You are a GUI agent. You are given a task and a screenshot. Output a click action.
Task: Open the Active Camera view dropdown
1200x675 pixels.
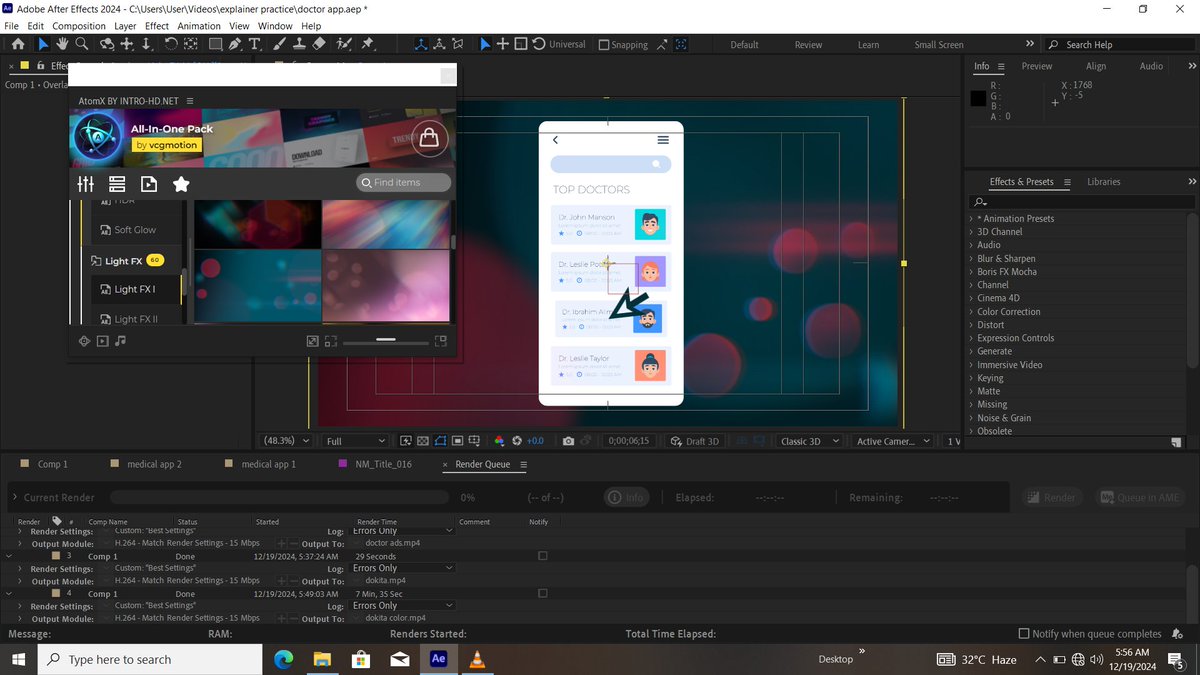893,441
